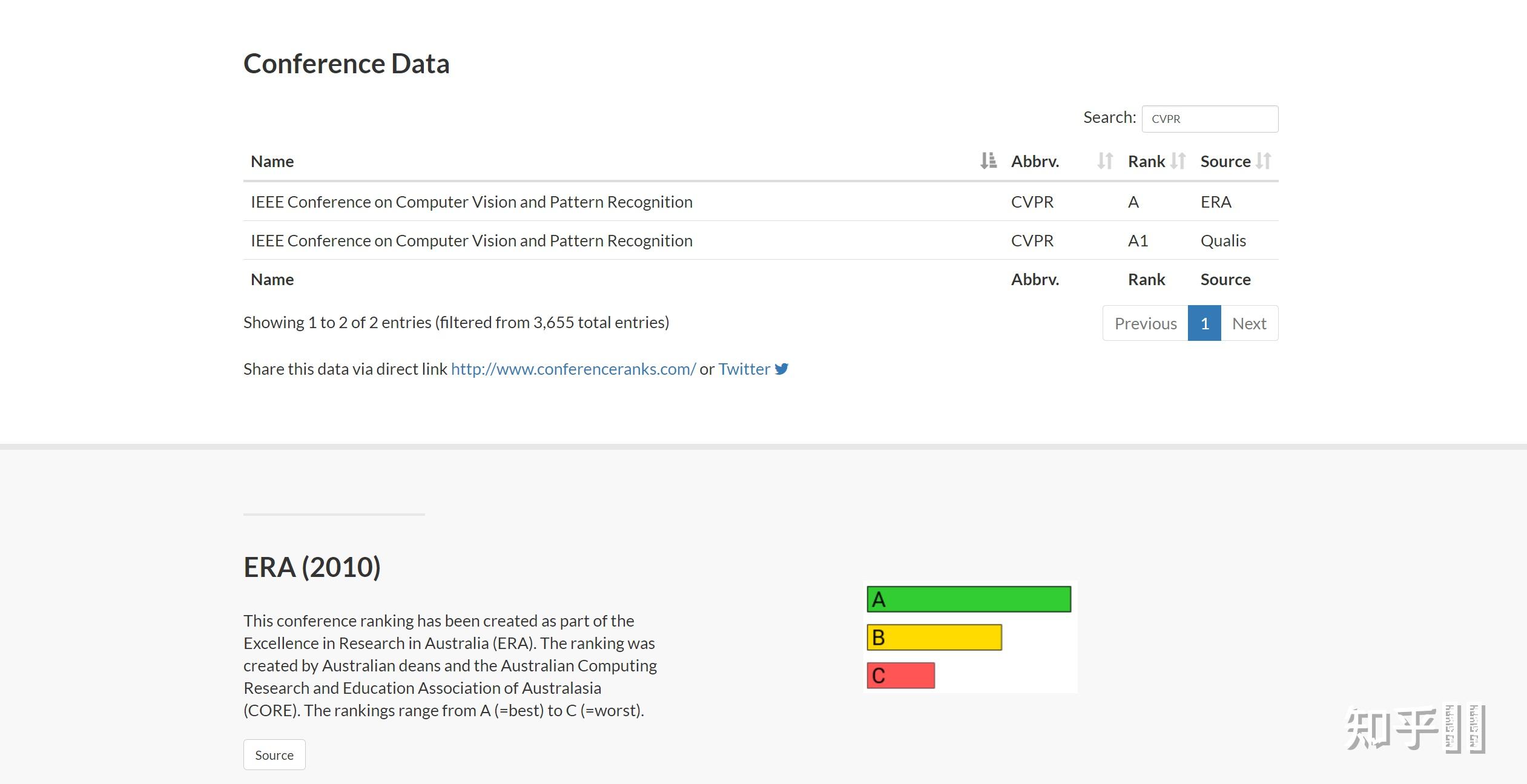Click the red C rank bar
The height and width of the screenshot is (784, 1527).
tap(900, 676)
